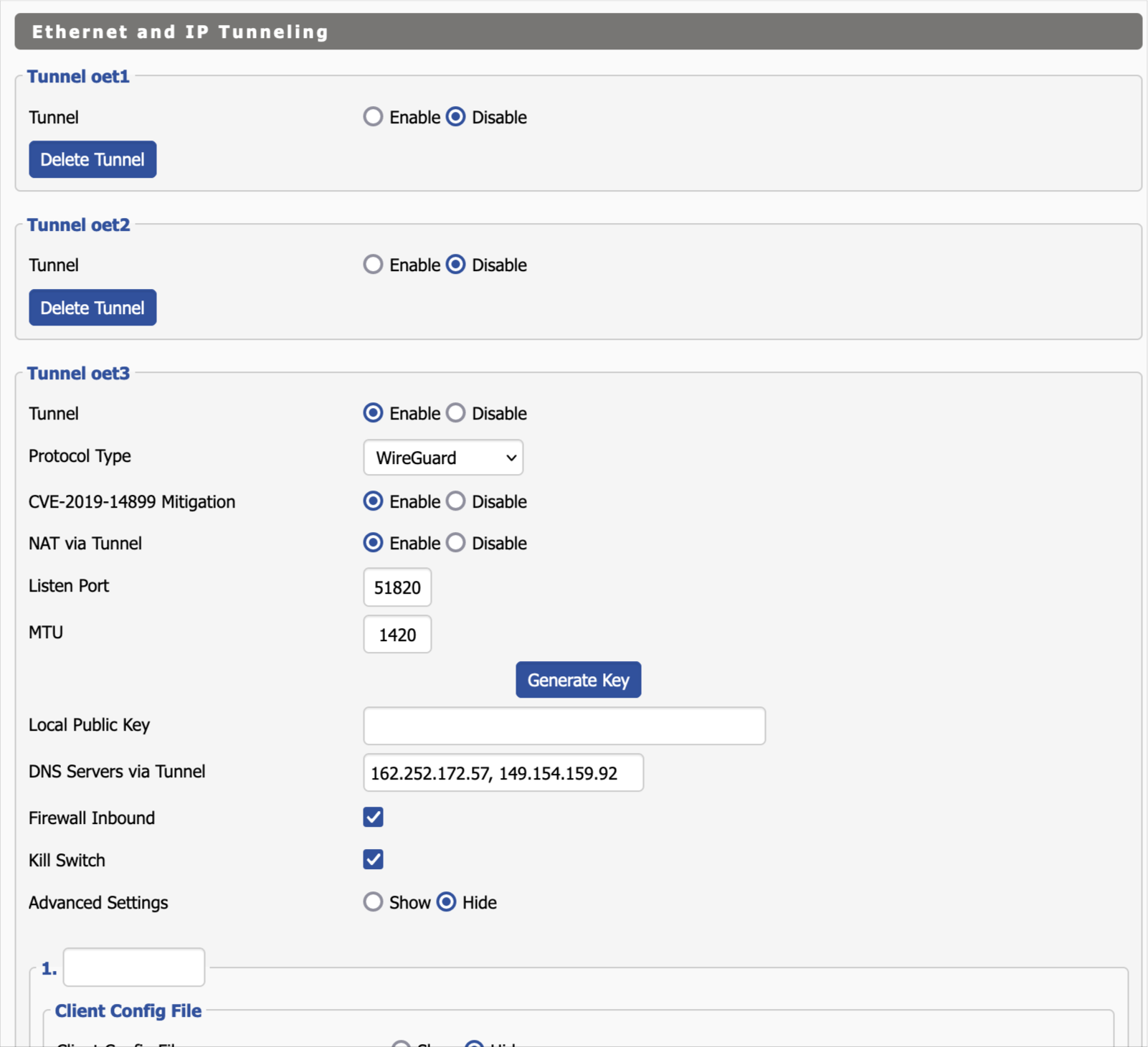This screenshot has height=1047, width=1148.
Task: Select Disable radio for Tunnel oet1
Action: click(456, 117)
